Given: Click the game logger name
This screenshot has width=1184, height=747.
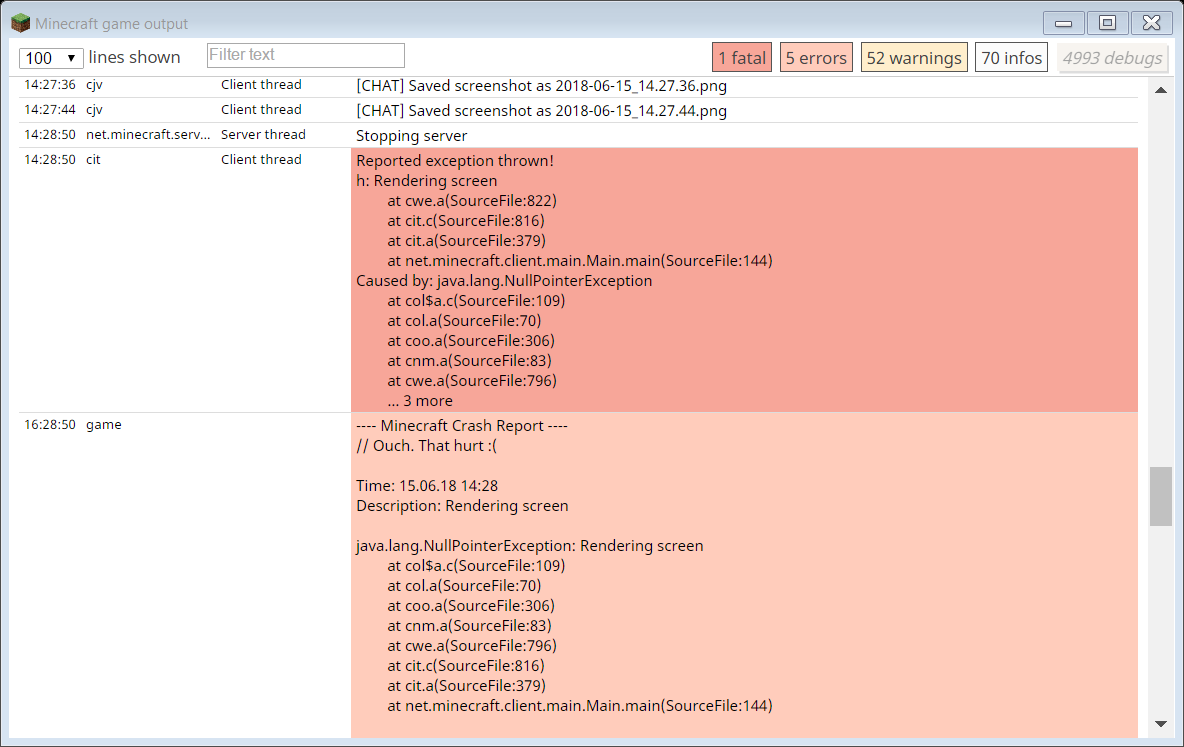Looking at the screenshot, I should (x=103, y=424).
